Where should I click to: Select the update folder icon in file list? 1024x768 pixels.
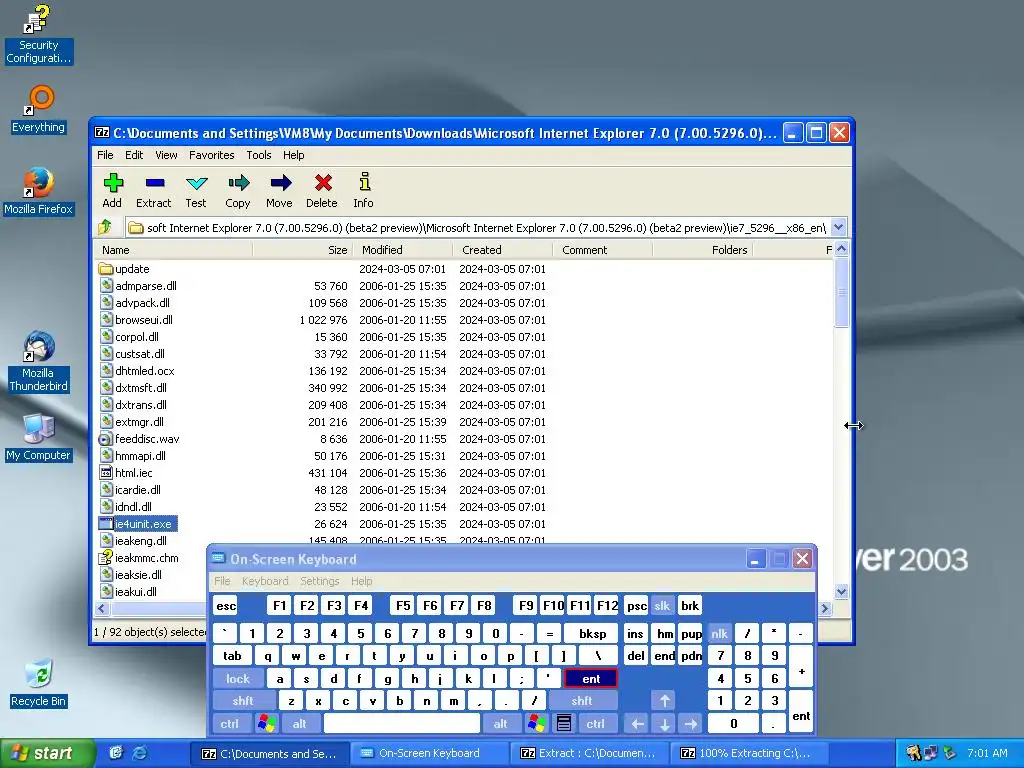click(106, 268)
